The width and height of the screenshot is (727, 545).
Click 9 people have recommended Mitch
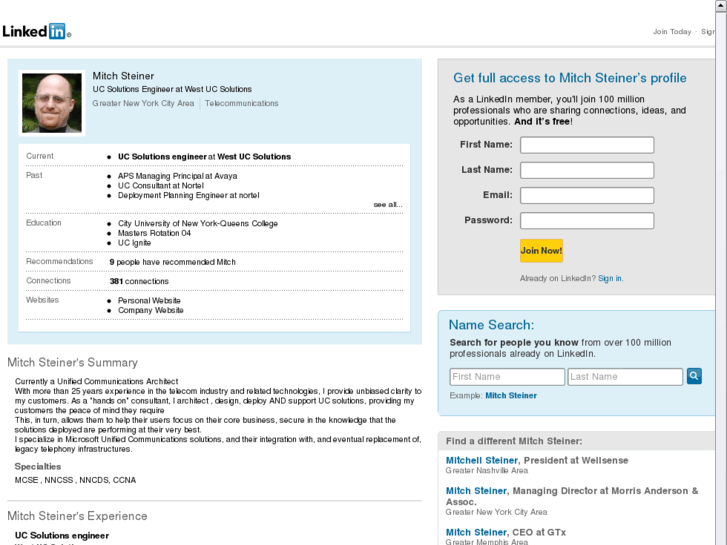pos(172,262)
